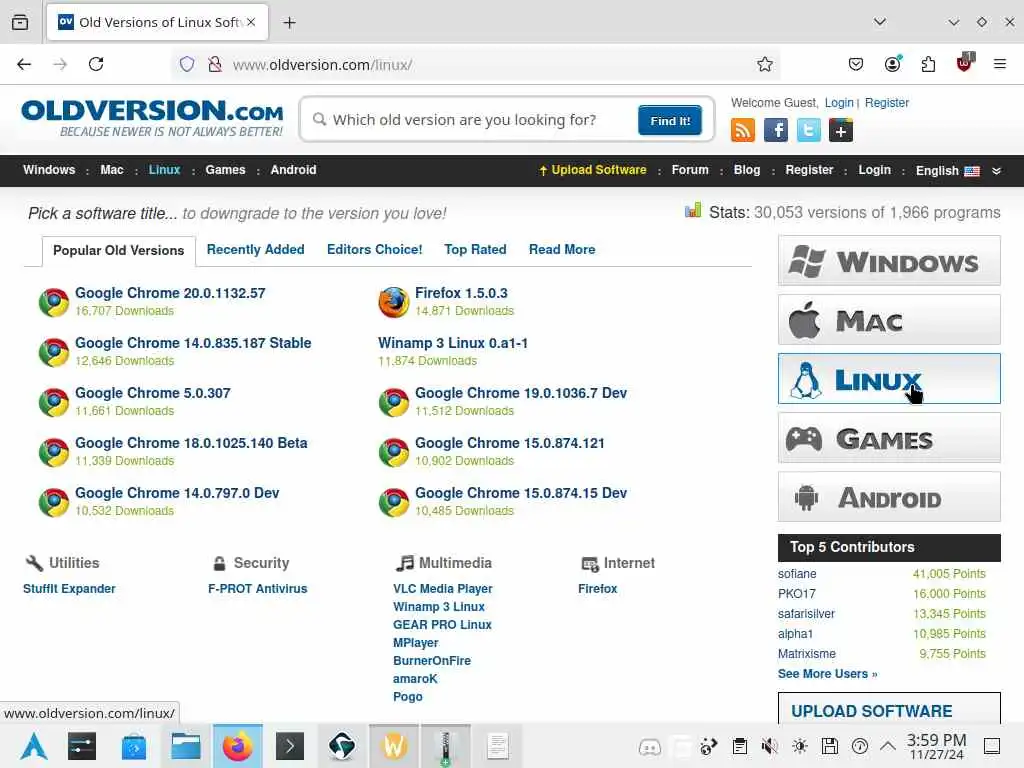
Task: Click the Find It! button
Action: [x=670, y=120]
